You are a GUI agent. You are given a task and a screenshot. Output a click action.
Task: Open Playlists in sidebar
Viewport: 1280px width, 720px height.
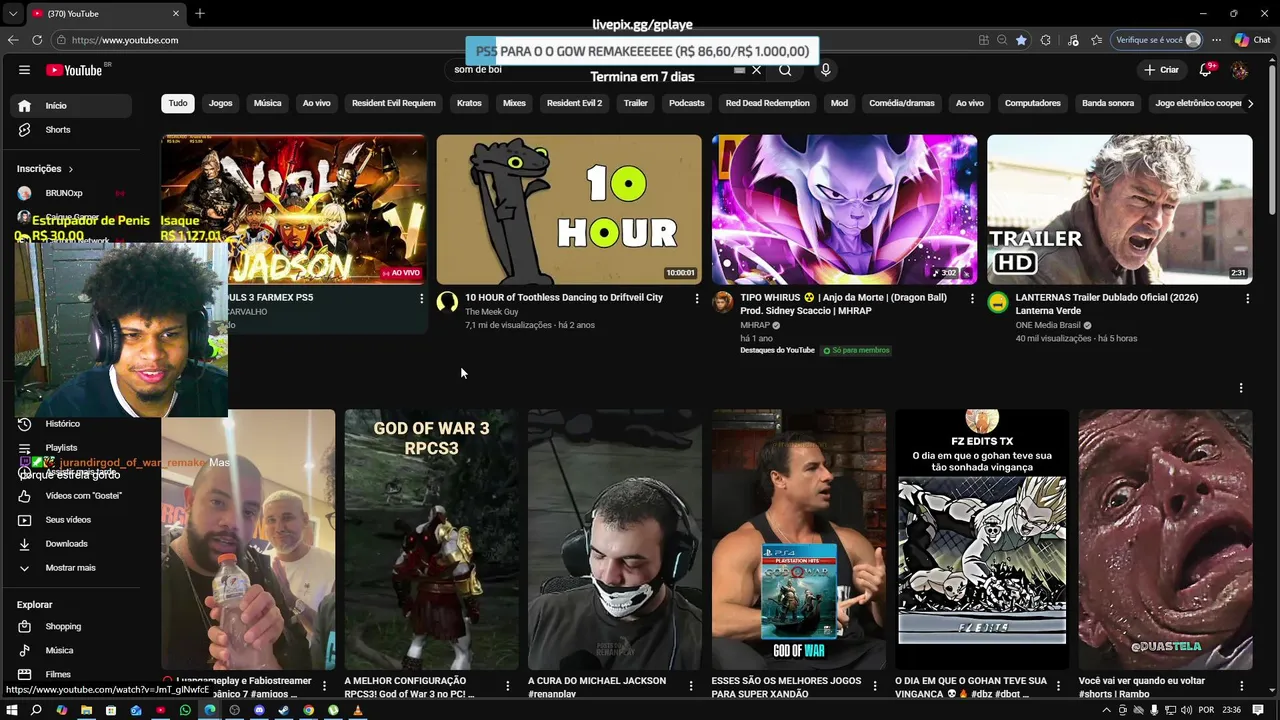[72, 448]
